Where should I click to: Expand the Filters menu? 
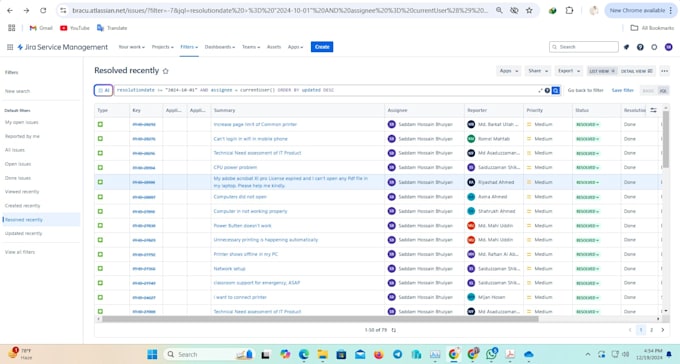[x=189, y=47]
